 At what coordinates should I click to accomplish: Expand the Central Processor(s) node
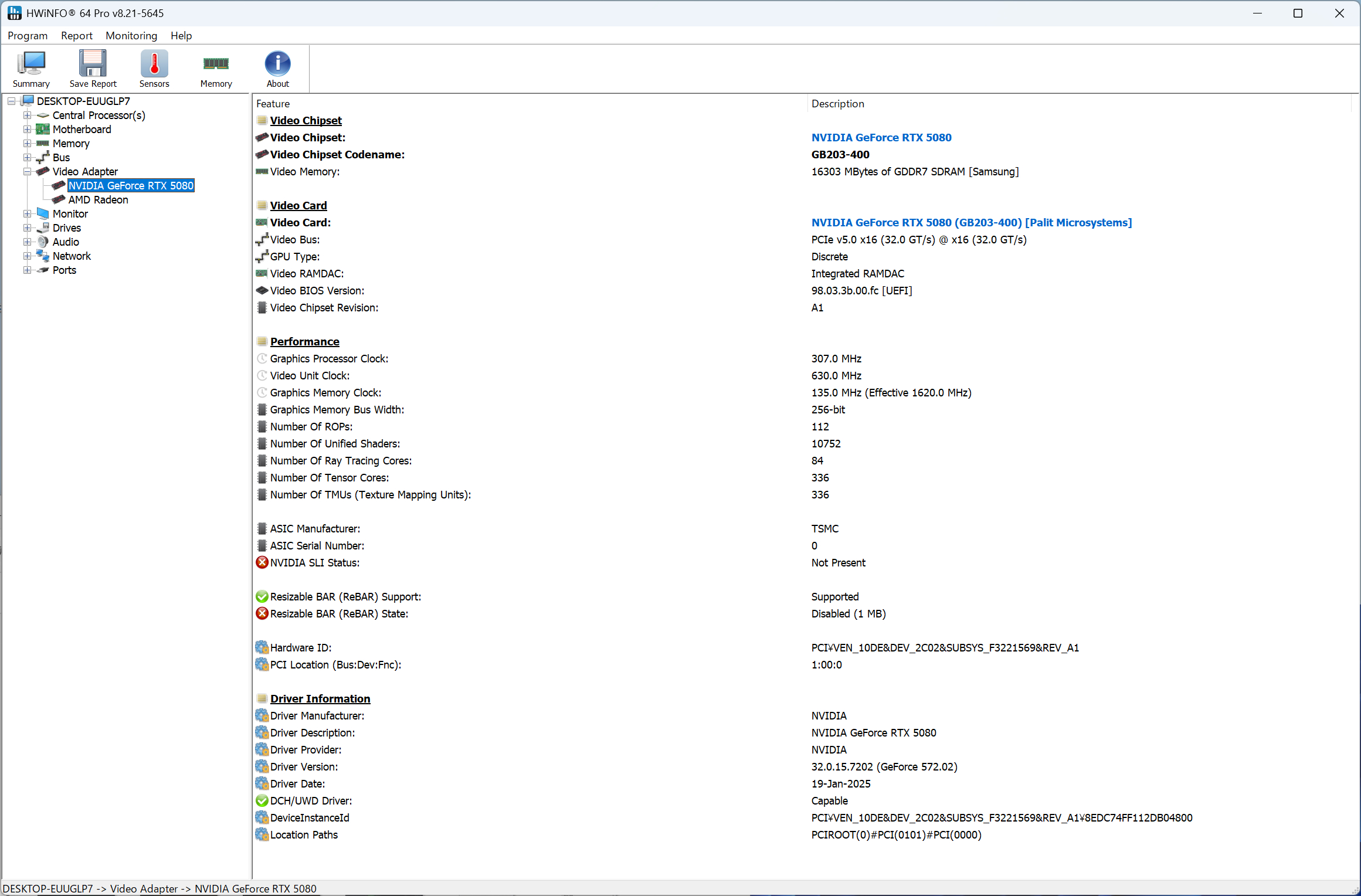[27, 116]
